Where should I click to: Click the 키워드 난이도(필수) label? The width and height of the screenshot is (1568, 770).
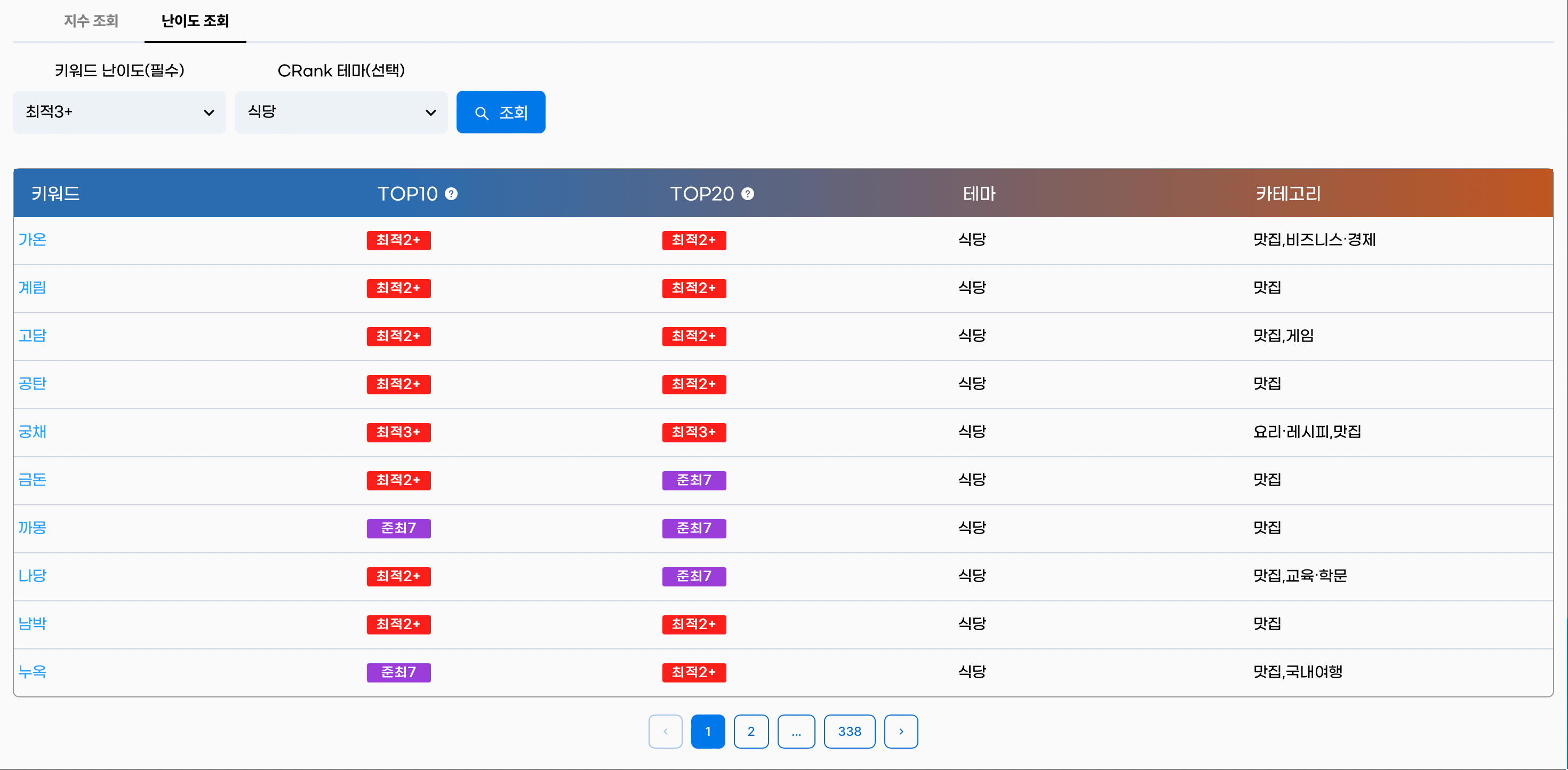pos(119,70)
